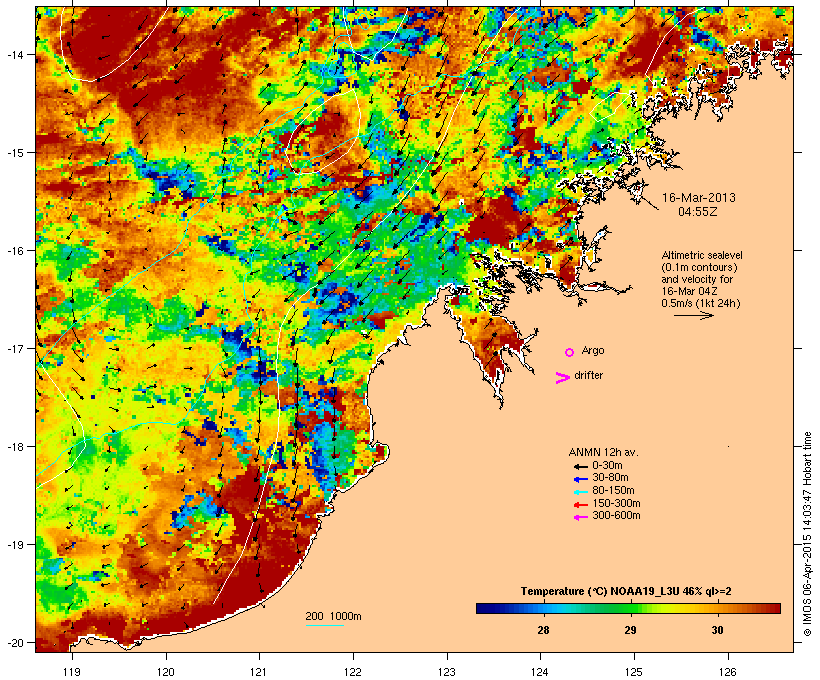This screenshot has height=680, width=820.
Task: Click the magenta 300-600m arrow in legend
Action: pos(580,517)
